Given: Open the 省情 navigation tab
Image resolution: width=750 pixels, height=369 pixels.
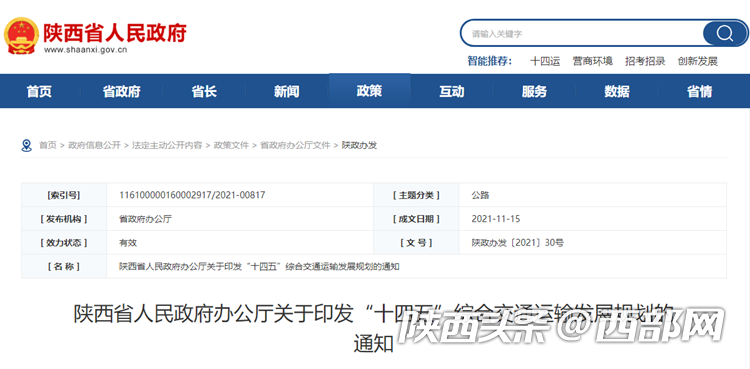Looking at the screenshot, I should tap(700, 91).
